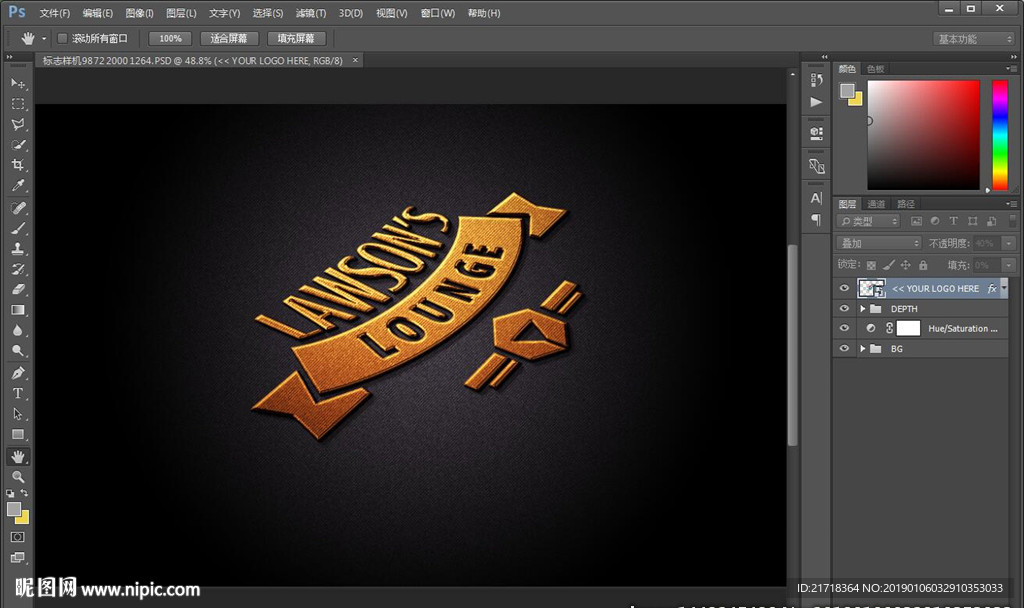Select the Hand tool in toolbox
Viewport: 1024px width, 608px height.
(x=18, y=456)
